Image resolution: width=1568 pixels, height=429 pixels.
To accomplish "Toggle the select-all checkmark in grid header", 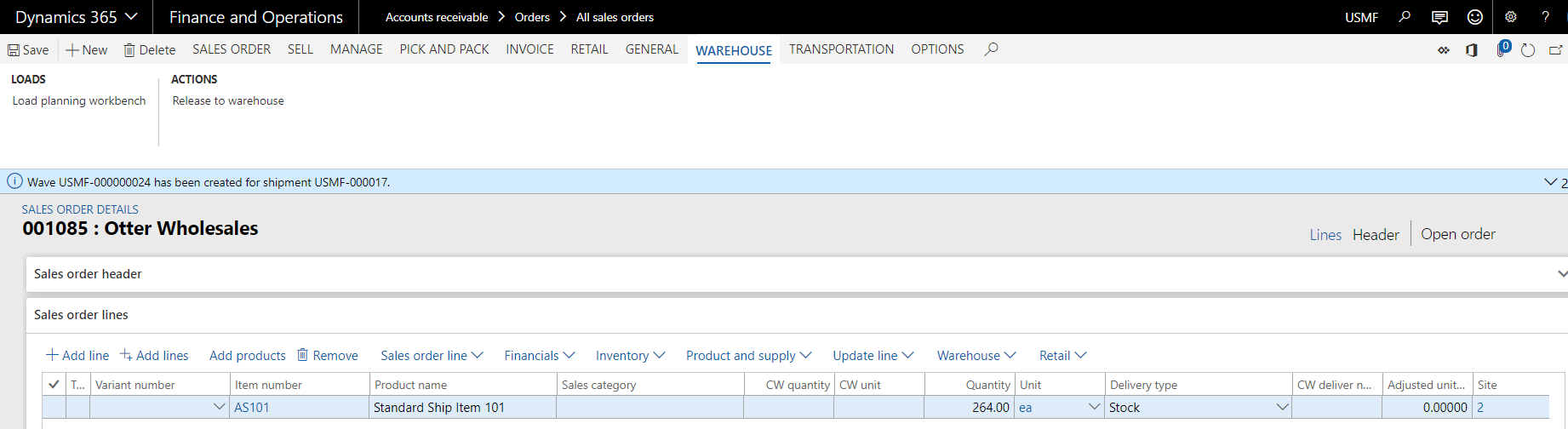I will [x=54, y=385].
